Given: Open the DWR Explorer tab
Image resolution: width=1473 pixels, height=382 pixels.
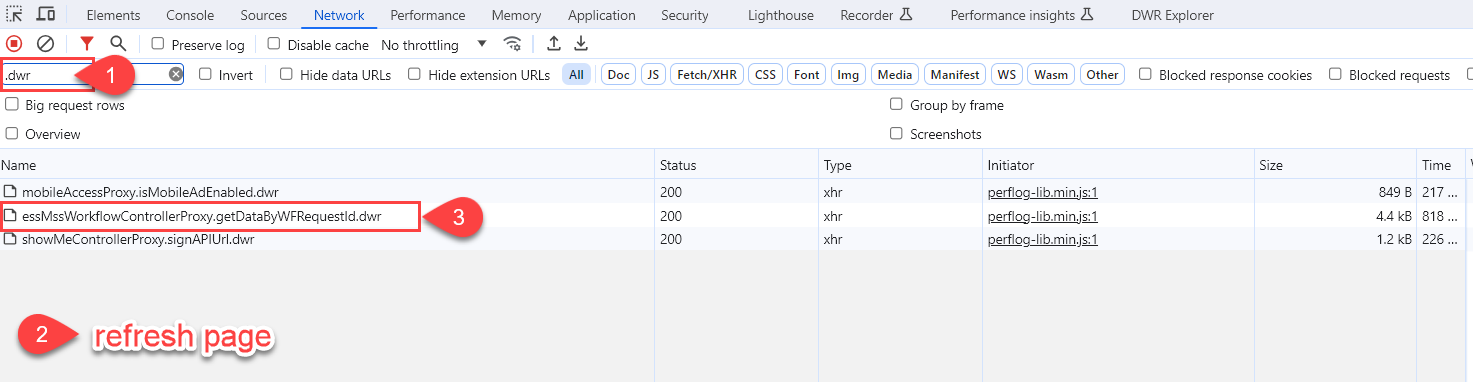Looking at the screenshot, I should tap(1173, 15).
